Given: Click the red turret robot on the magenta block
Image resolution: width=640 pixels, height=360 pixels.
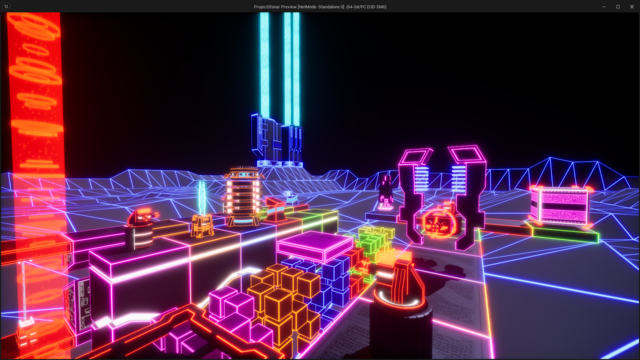Looking at the screenshot, I should [140, 228].
